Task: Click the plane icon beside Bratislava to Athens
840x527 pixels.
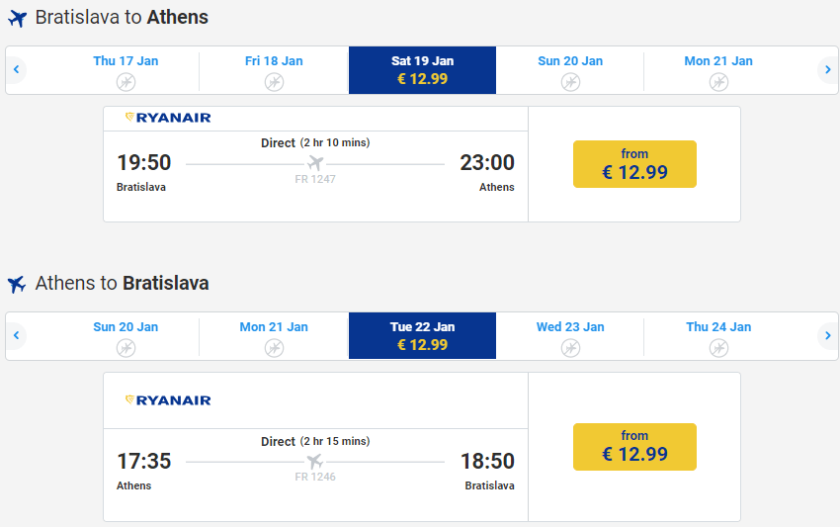Action: coord(17,19)
